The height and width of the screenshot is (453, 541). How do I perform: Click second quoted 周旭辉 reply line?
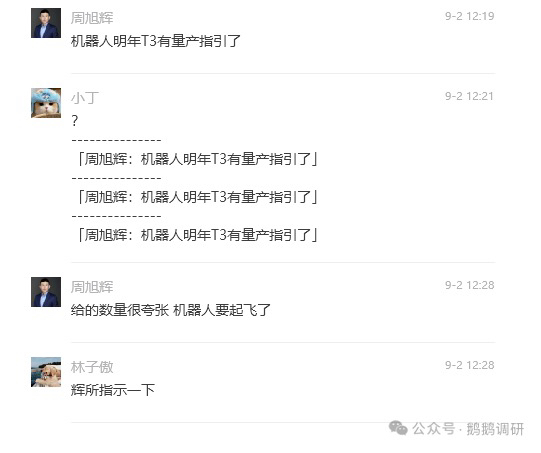(197, 197)
